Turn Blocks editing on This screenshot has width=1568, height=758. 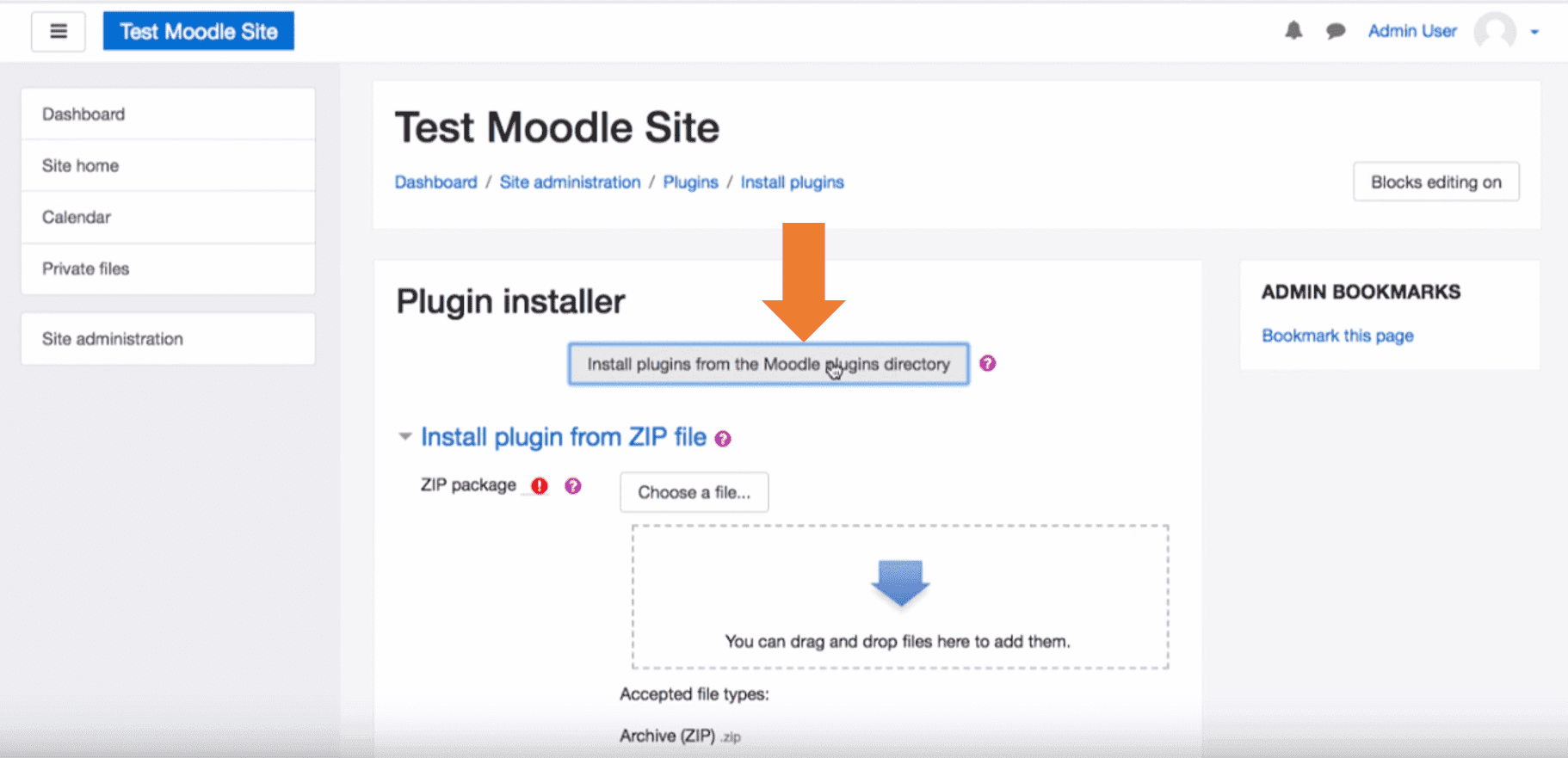tap(1435, 182)
